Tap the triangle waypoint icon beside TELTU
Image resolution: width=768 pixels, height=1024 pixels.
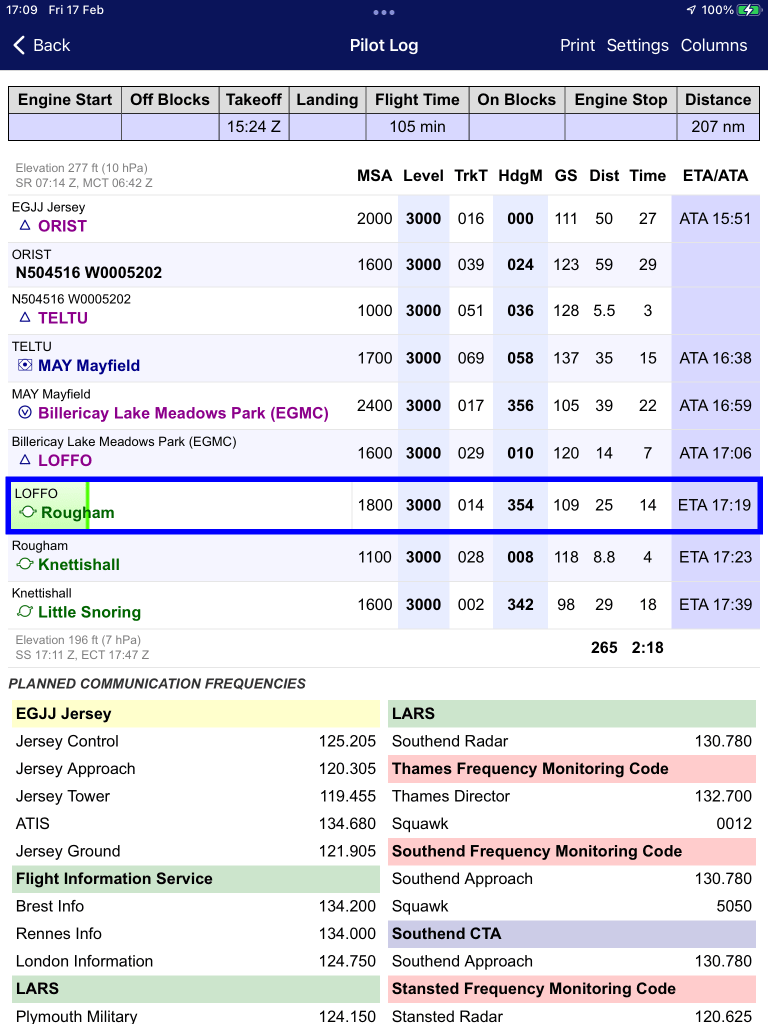point(25,318)
